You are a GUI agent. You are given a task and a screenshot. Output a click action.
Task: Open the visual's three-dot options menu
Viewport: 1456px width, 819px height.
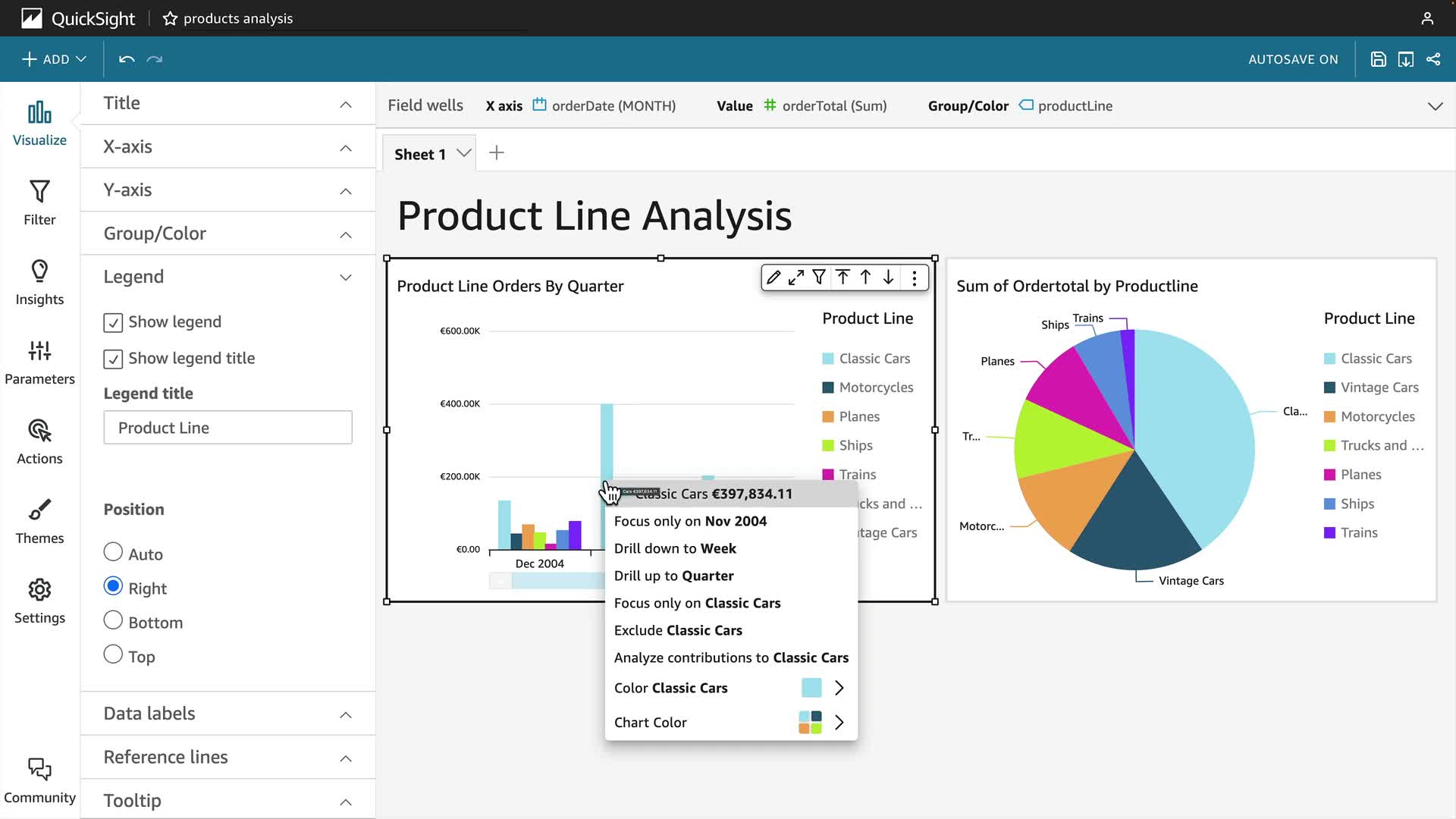(x=915, y=278)
